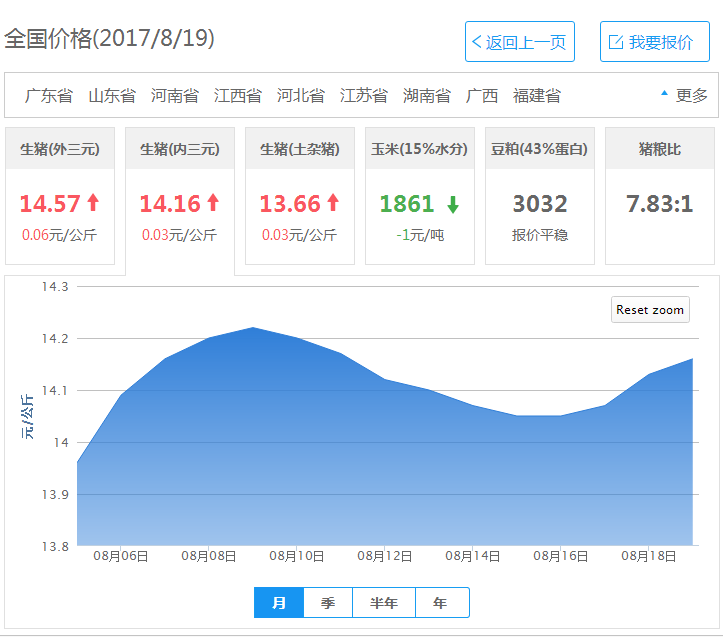Click the red up arrow beside 14.57
723x637 pixels.
93,203
